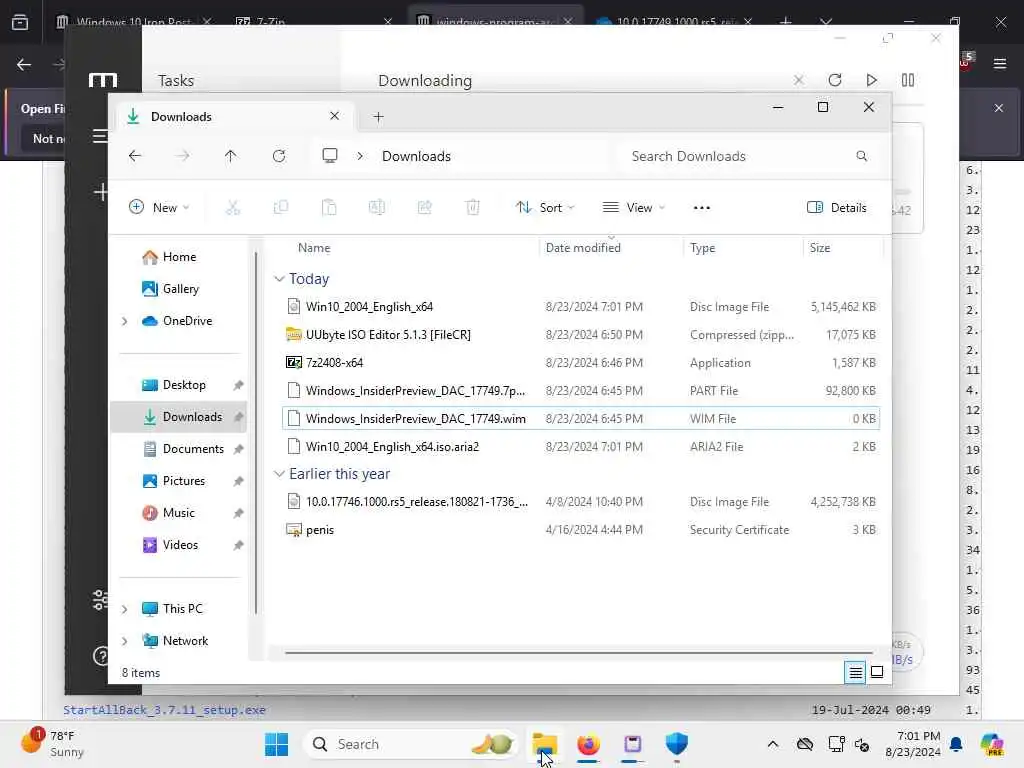Collapse the Earlier this year group
The image size is (1024, 768).
pyautogui.click(x=279, y=474)
